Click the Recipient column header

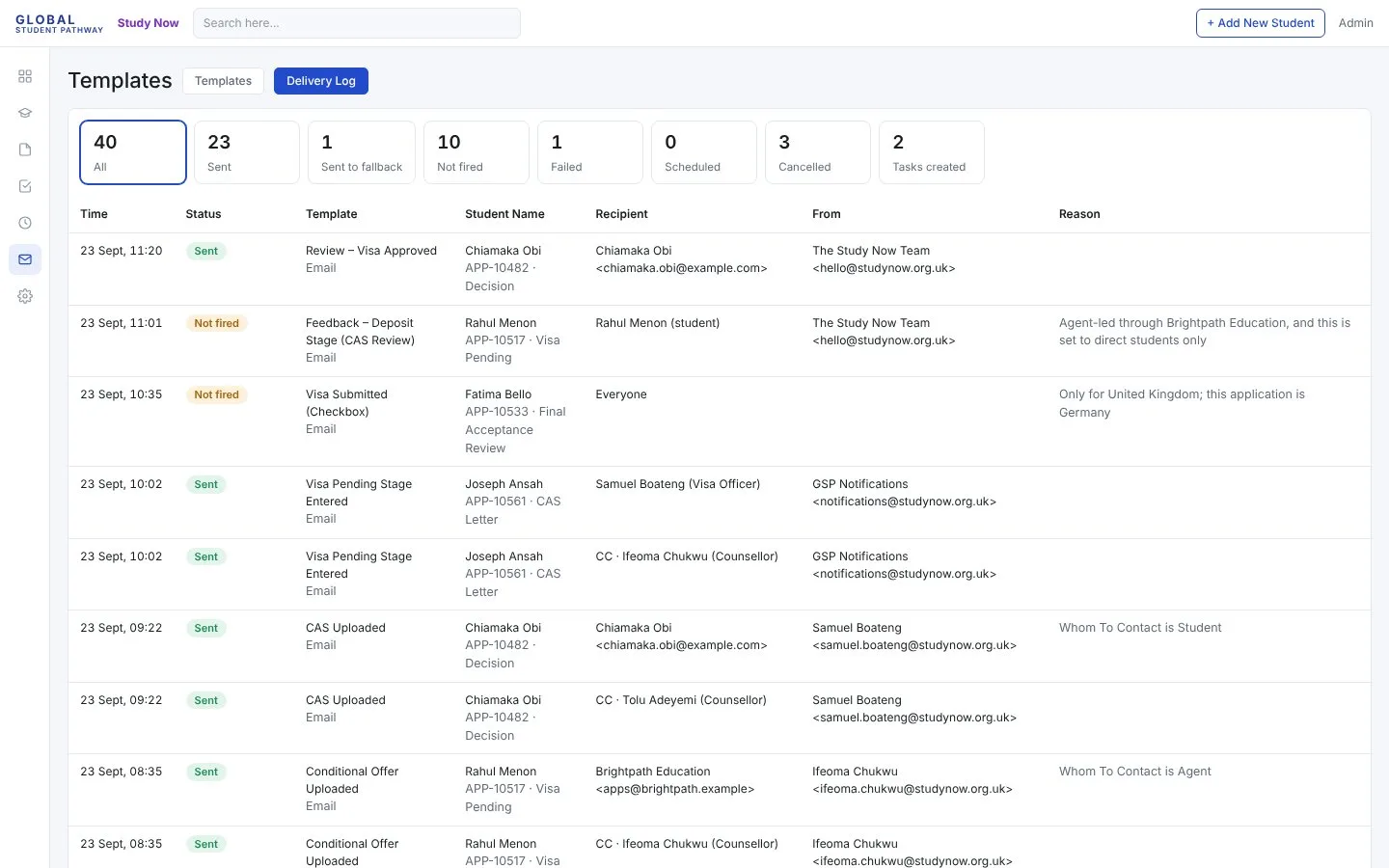point(621,214)
